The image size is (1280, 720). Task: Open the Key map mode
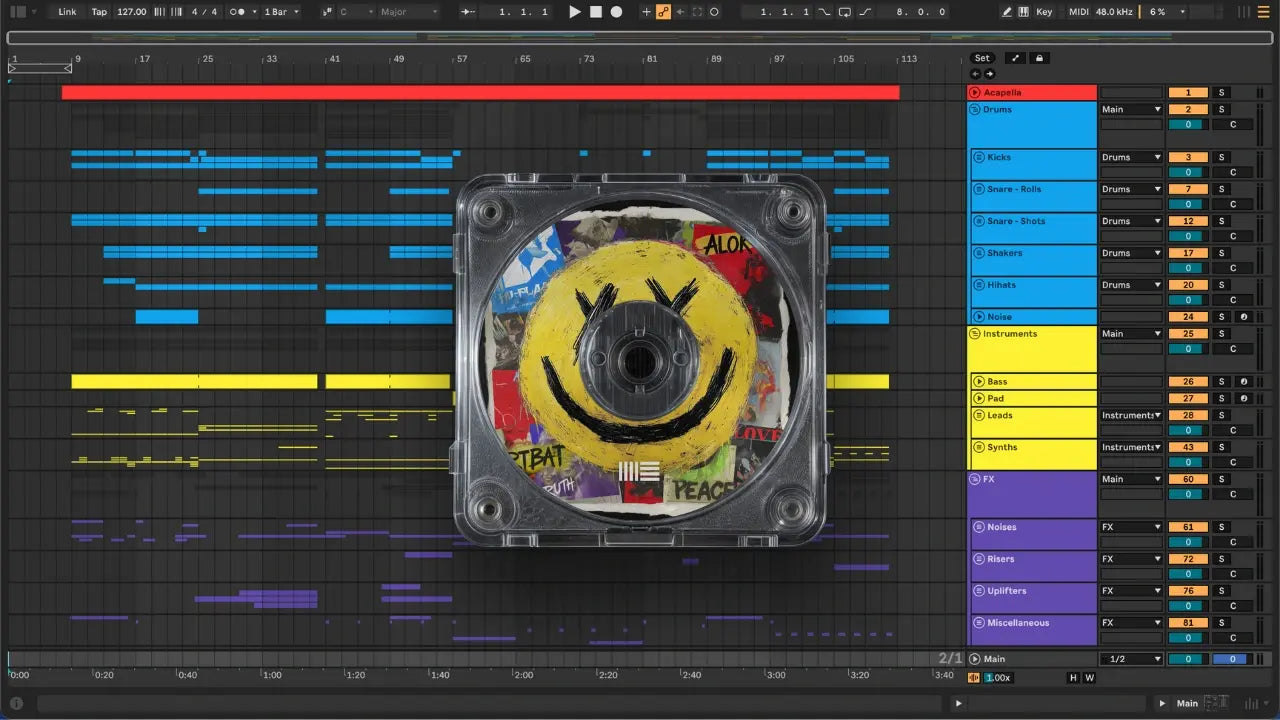[x=1044, y=12]
